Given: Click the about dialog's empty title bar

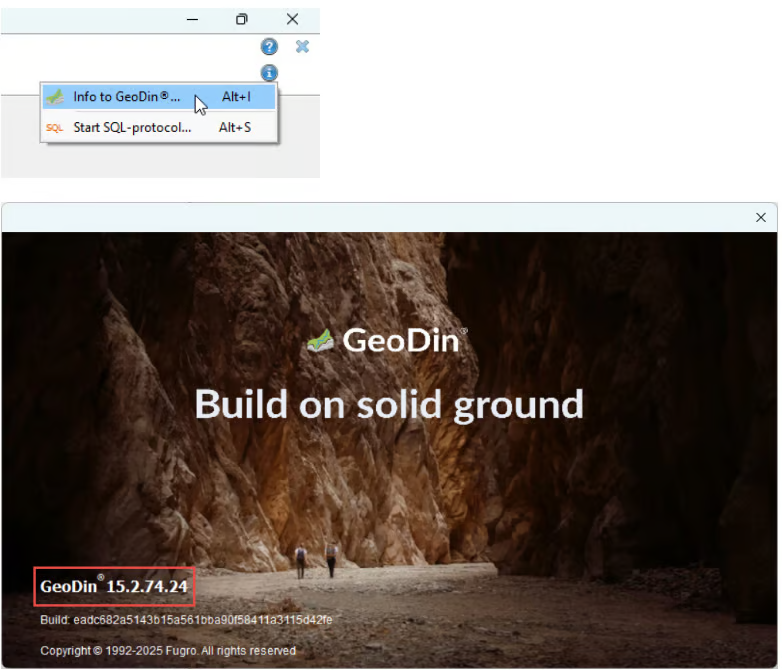Looking at the screenshot, I should tap(380, 218).
